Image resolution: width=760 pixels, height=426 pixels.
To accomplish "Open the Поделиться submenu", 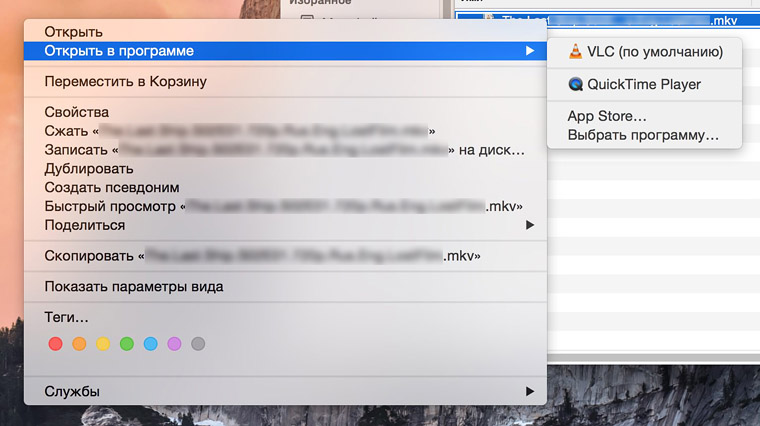I will 285,225.
